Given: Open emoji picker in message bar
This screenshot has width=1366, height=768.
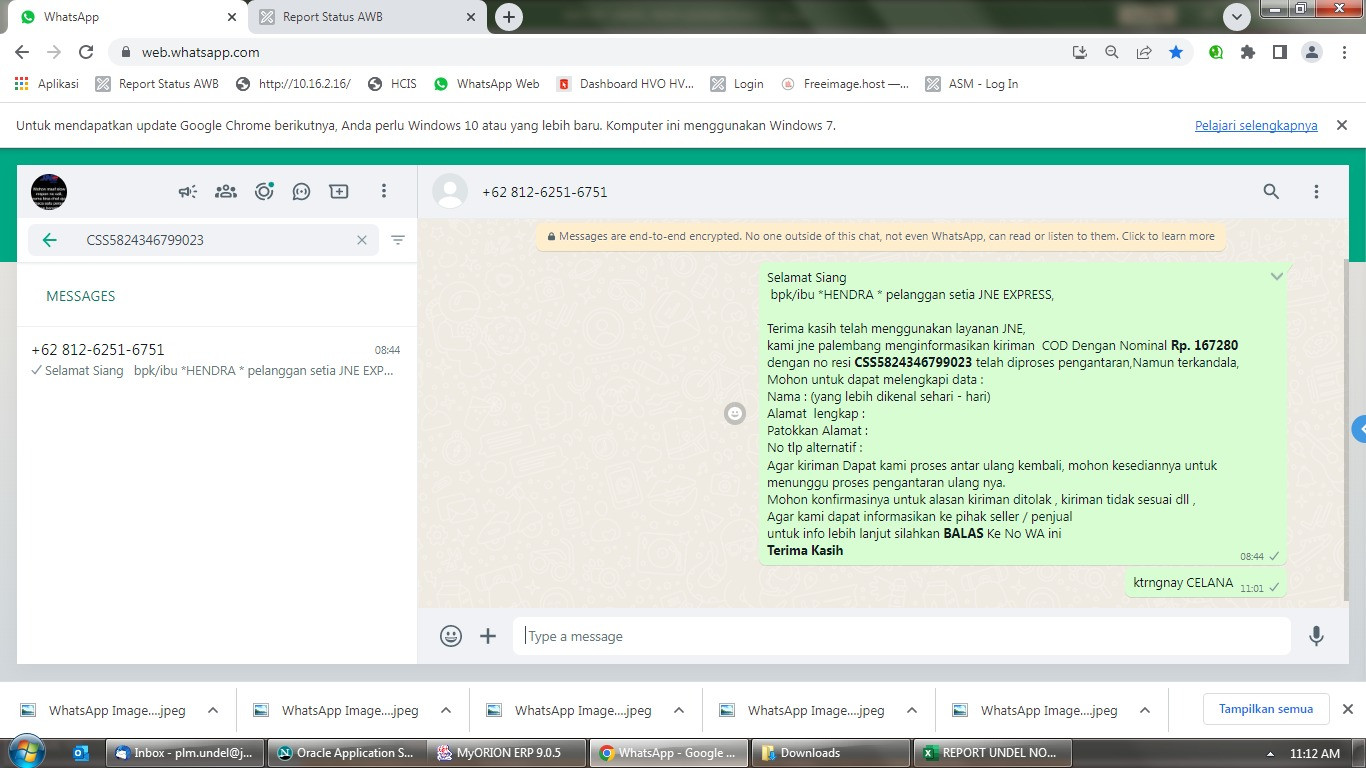Looking at the screenshot, I should [451, 636].
